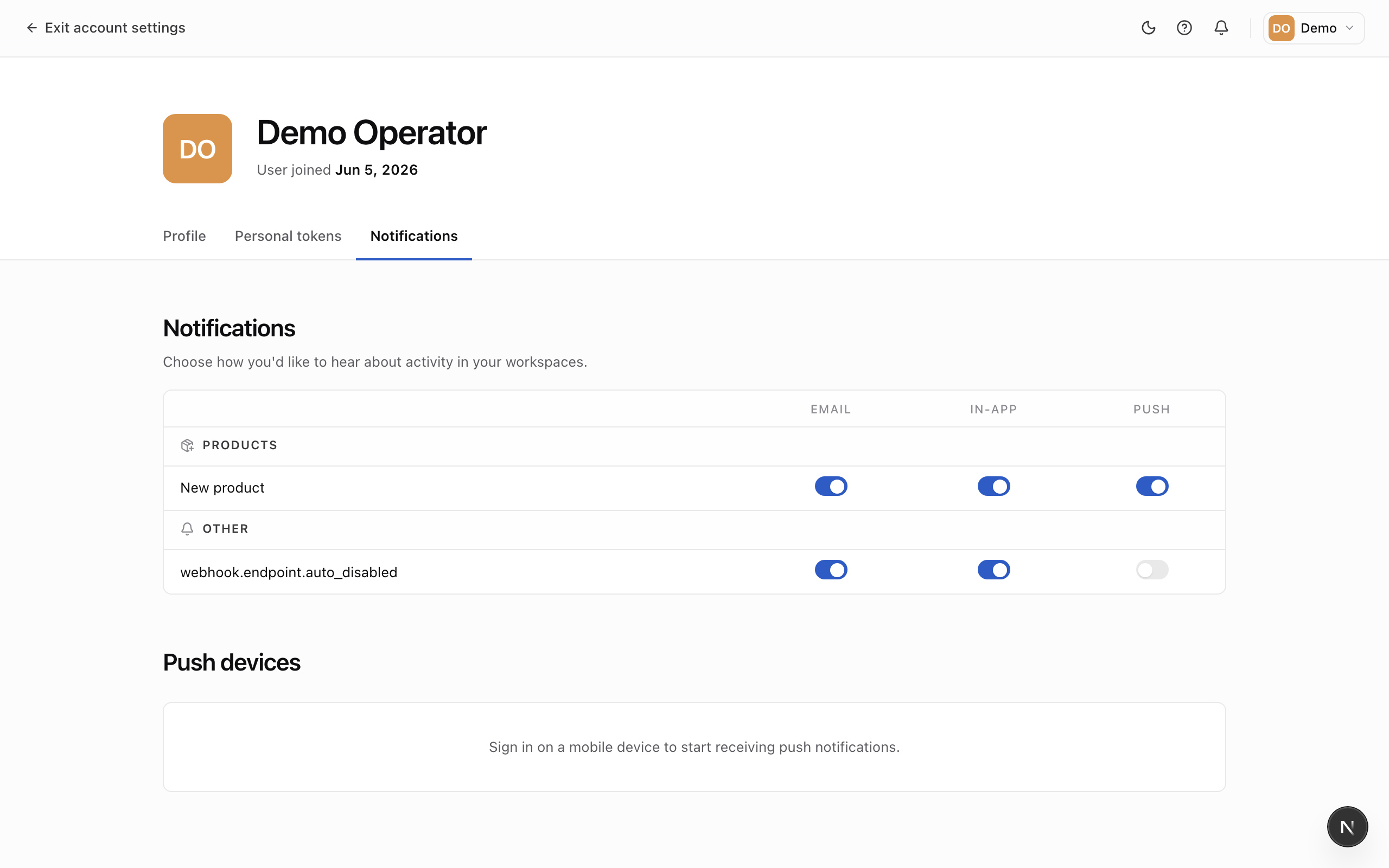Enable push for webhook.endpoint.auto_disabled
The image size is (1389, 868).
pos(1152,570)
